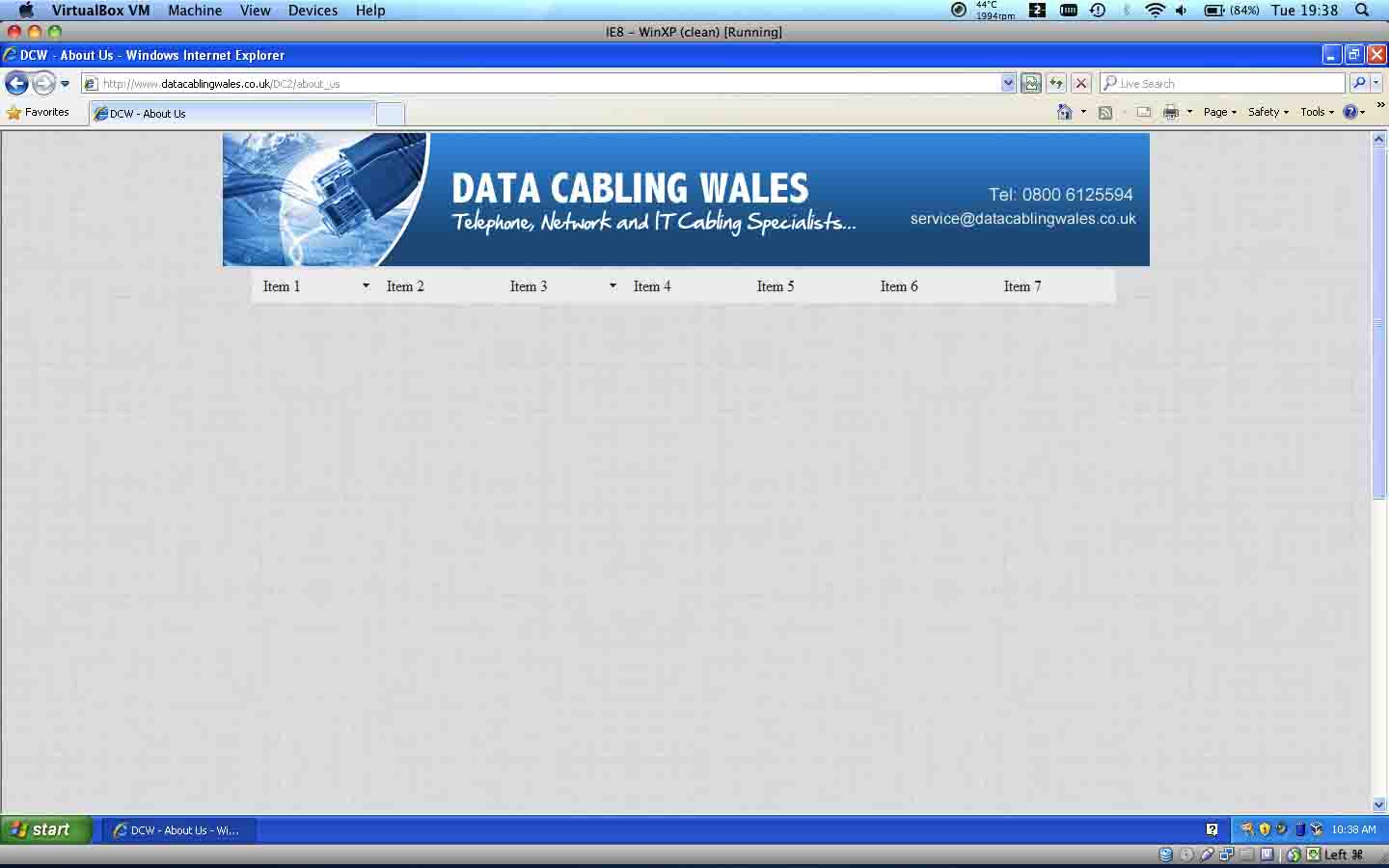
Task: Click the Item 5 navigation link
Action: 776,286
